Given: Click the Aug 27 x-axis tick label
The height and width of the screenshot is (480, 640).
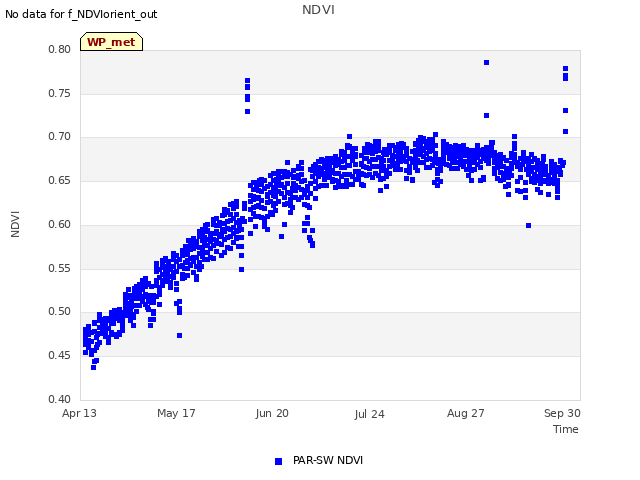Looking at the screenshot, I should tap(466, 413).
